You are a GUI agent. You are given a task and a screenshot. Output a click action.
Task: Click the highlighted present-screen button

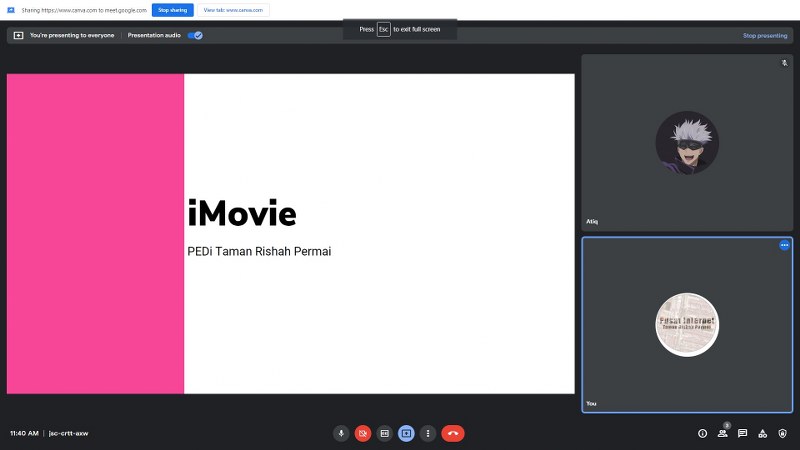point(406,433)
